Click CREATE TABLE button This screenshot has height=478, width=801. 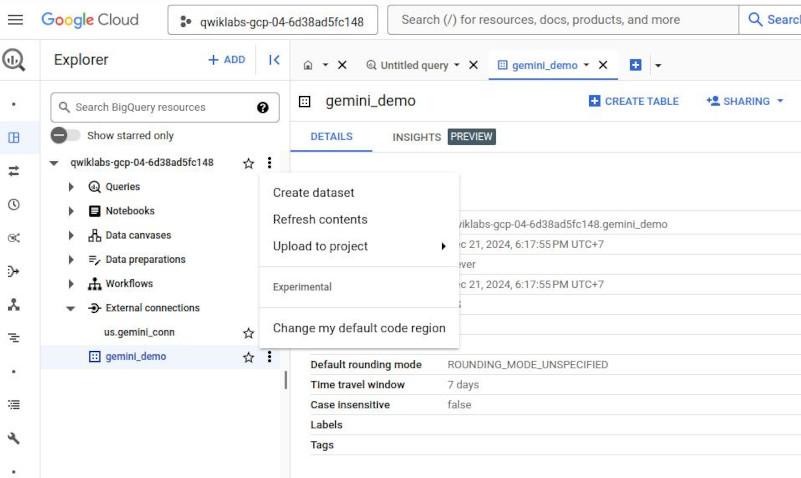633,101
